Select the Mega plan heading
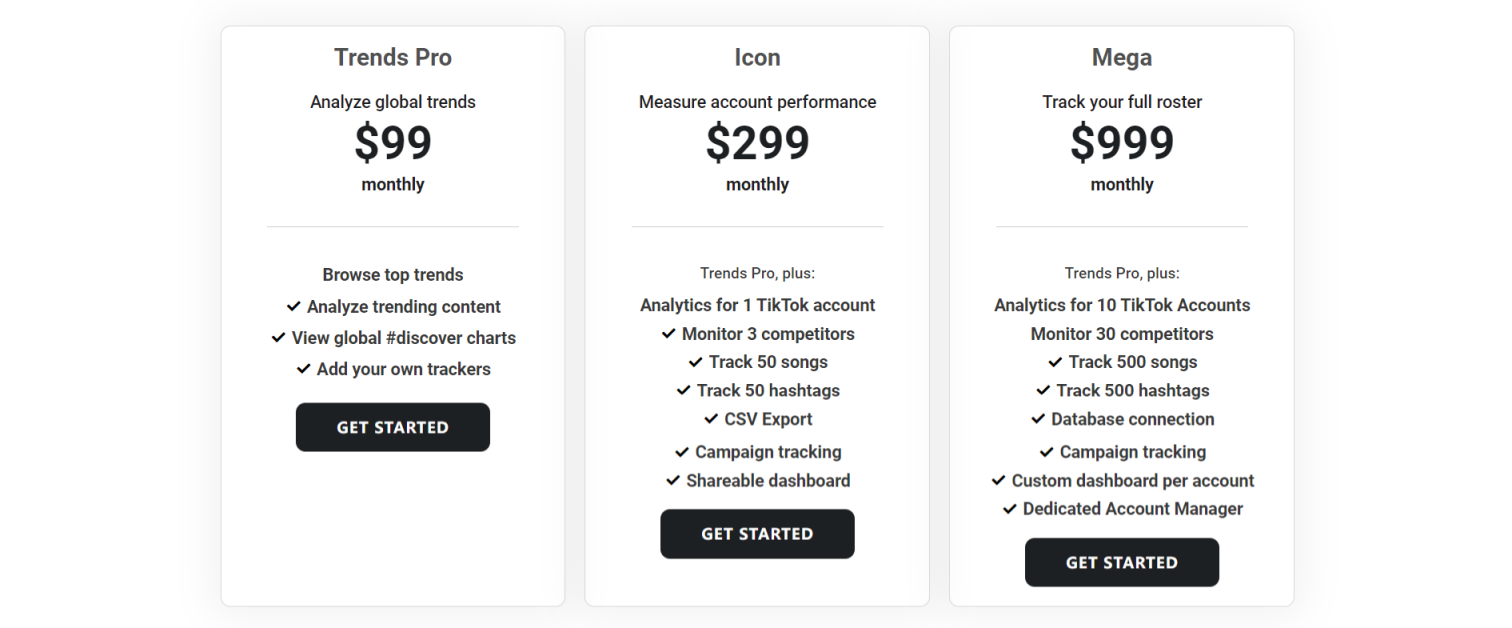This screenshot has width=1512, height=628. [1121, 58]
